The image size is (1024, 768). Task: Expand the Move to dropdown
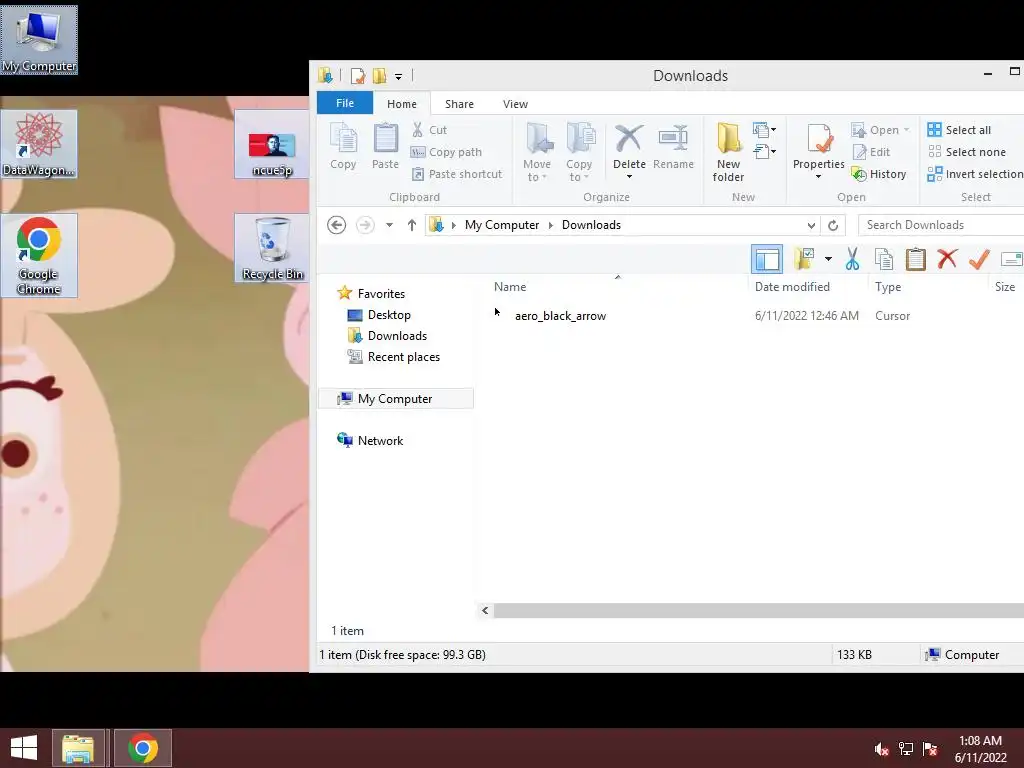537,177
